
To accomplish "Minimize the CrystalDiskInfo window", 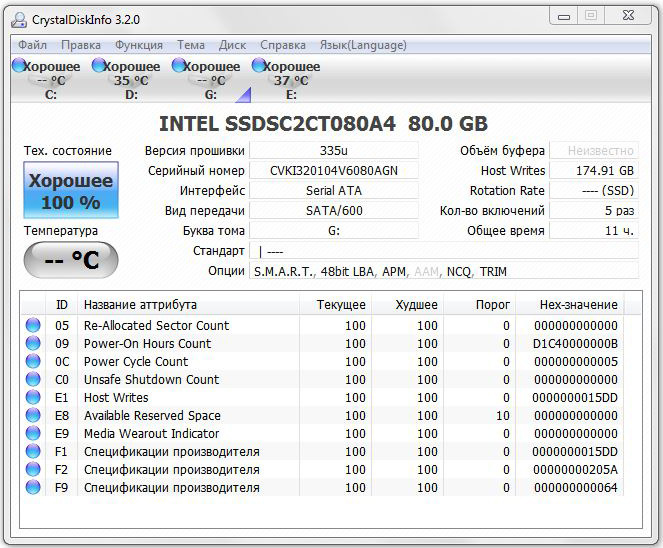I will (x=564, y=16).
